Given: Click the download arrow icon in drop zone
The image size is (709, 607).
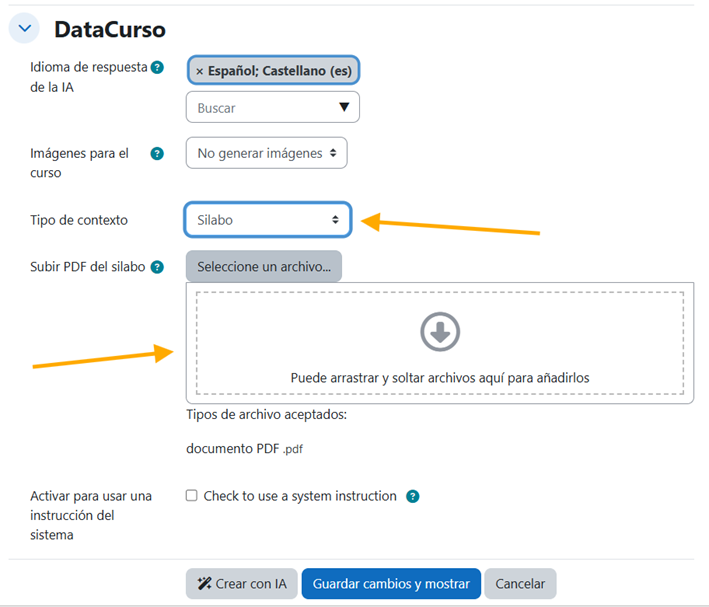Looking at the screenshot, I should [x=439, y=332].
